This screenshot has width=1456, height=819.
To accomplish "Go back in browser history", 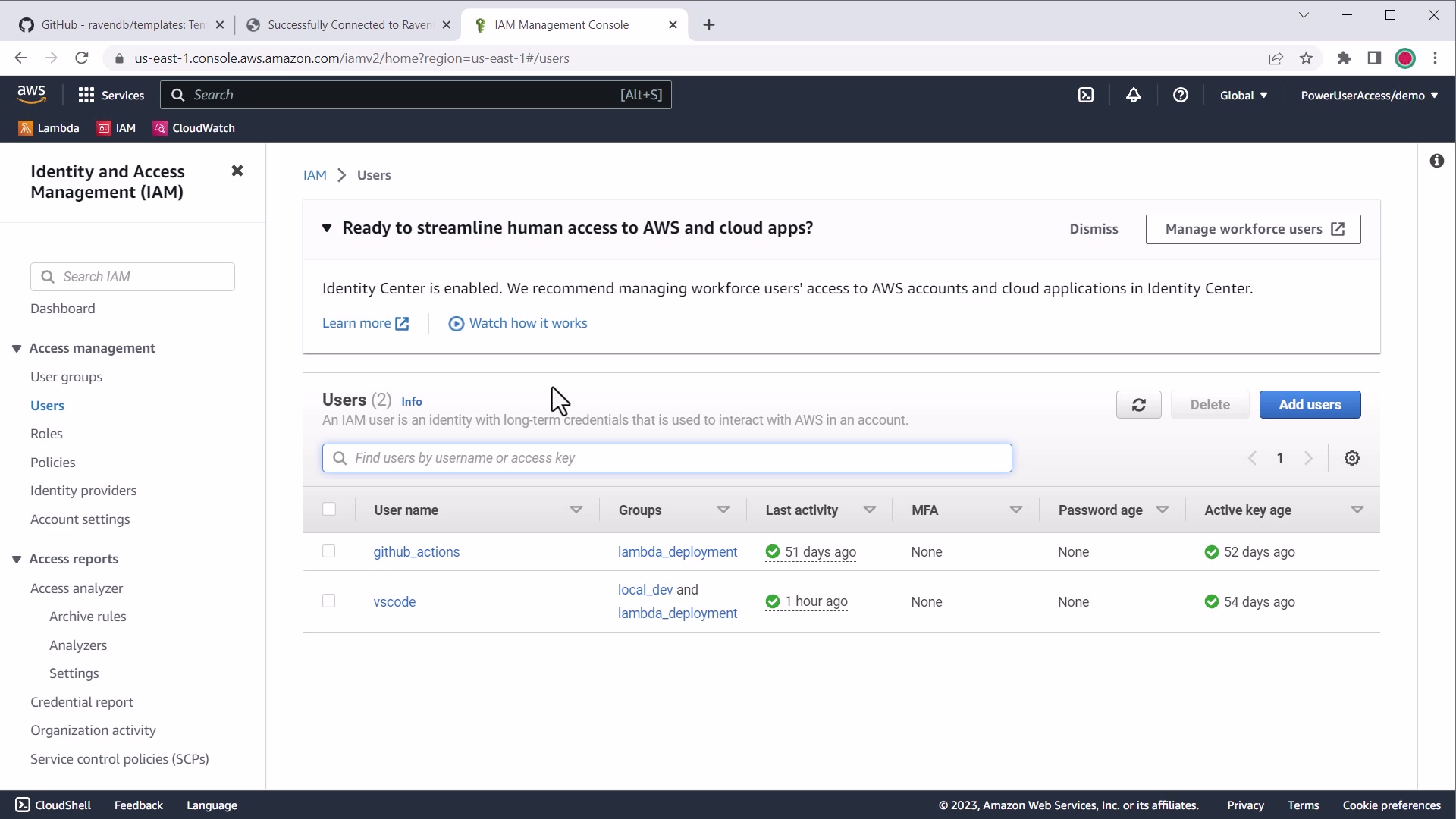I will 20,58.
